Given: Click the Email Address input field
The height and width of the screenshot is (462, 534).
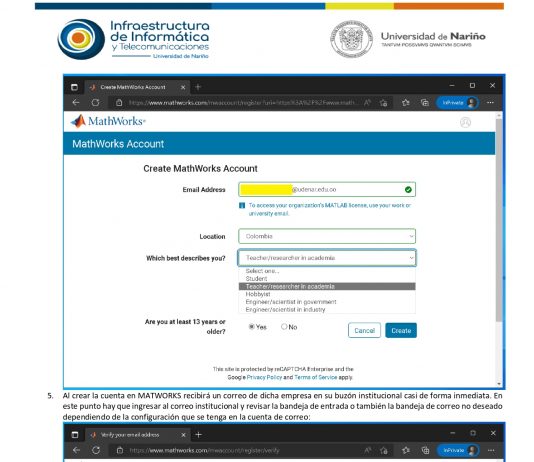Looking at the screenshot, I should pos(327,190).
